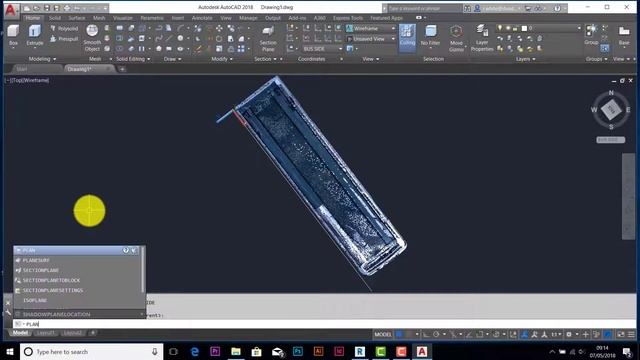The width and height of the screenshot is (640, 360).
Task: Choose the Polysolid tool
Action: click(64, 29)
